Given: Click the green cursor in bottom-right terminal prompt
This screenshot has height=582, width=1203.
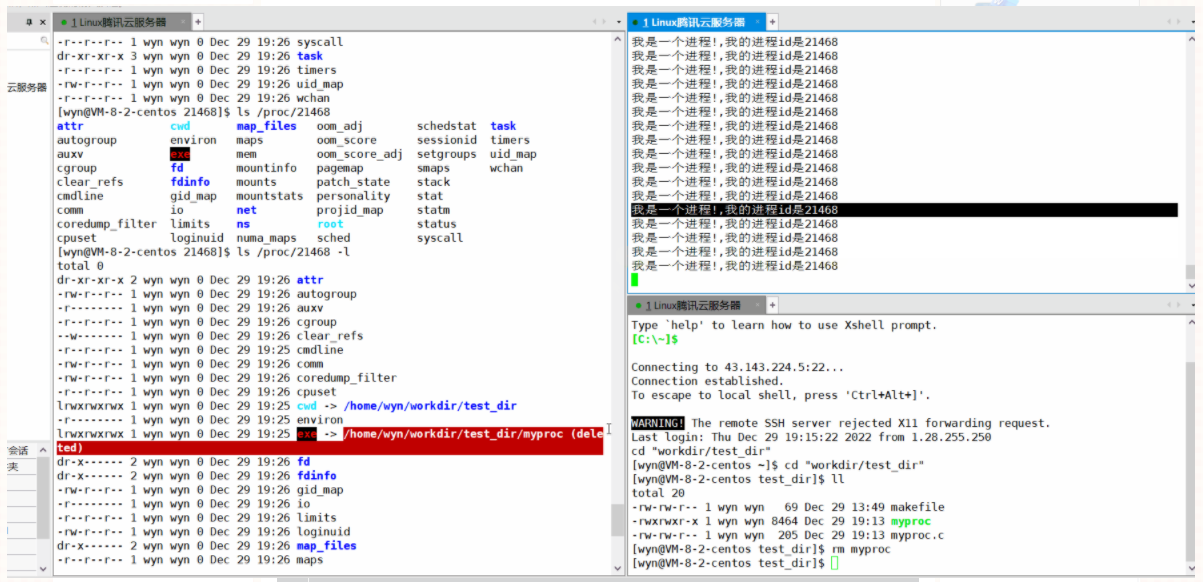Looking at the screenshot, I should (x=835, y=564).
